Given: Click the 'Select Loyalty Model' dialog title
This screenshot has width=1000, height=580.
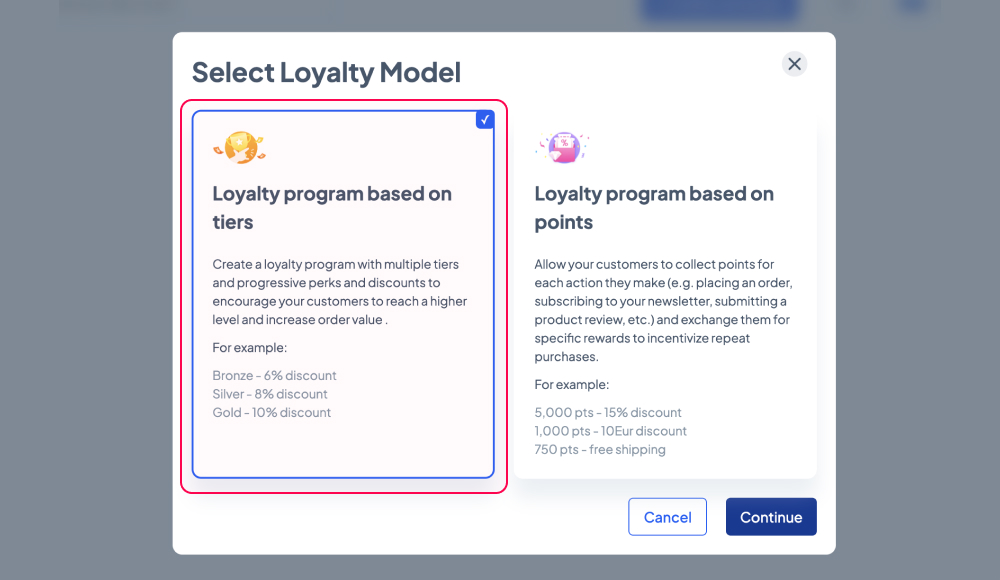Looking at the screenshot, I should [326, 72].
